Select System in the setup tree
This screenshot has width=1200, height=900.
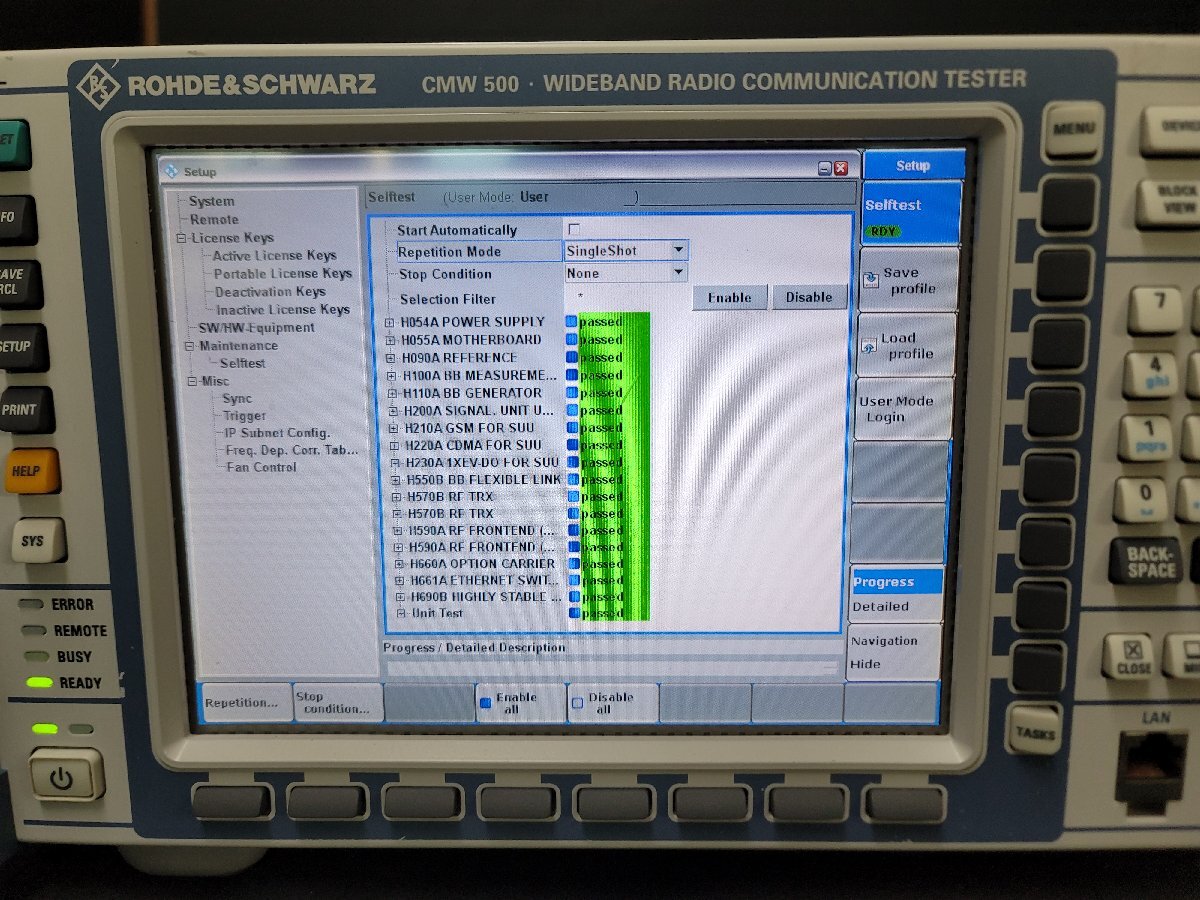211,201
